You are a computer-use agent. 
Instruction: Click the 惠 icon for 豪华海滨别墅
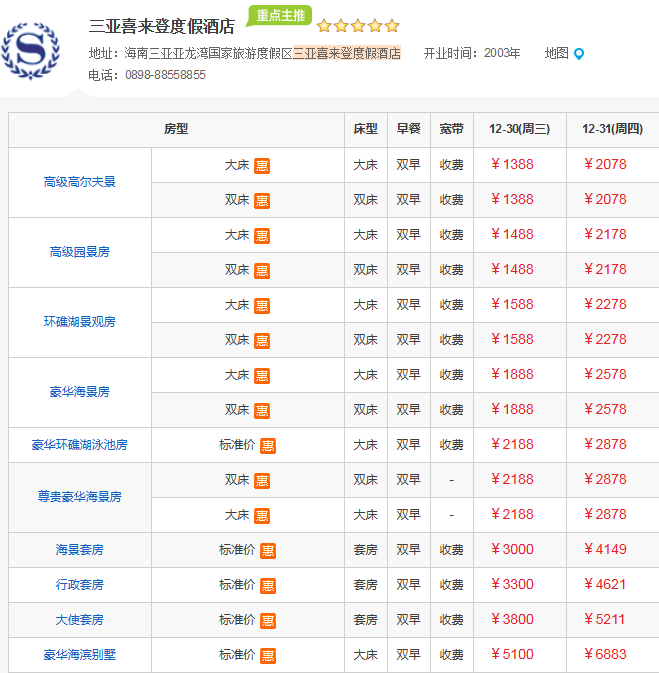click(x=267, y=655)
